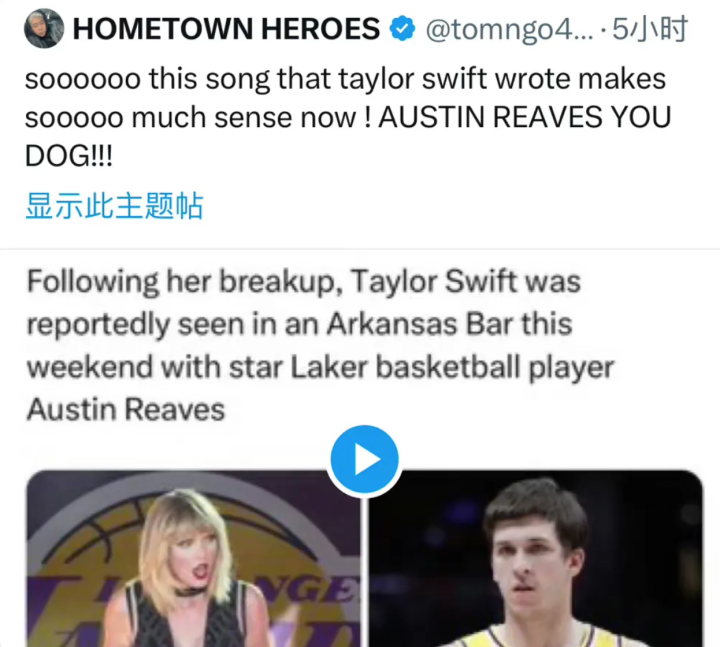The image size is (720, 647).
Task: Click the word 'DOG!!!' in the tweet
Action: click(69, 156)
